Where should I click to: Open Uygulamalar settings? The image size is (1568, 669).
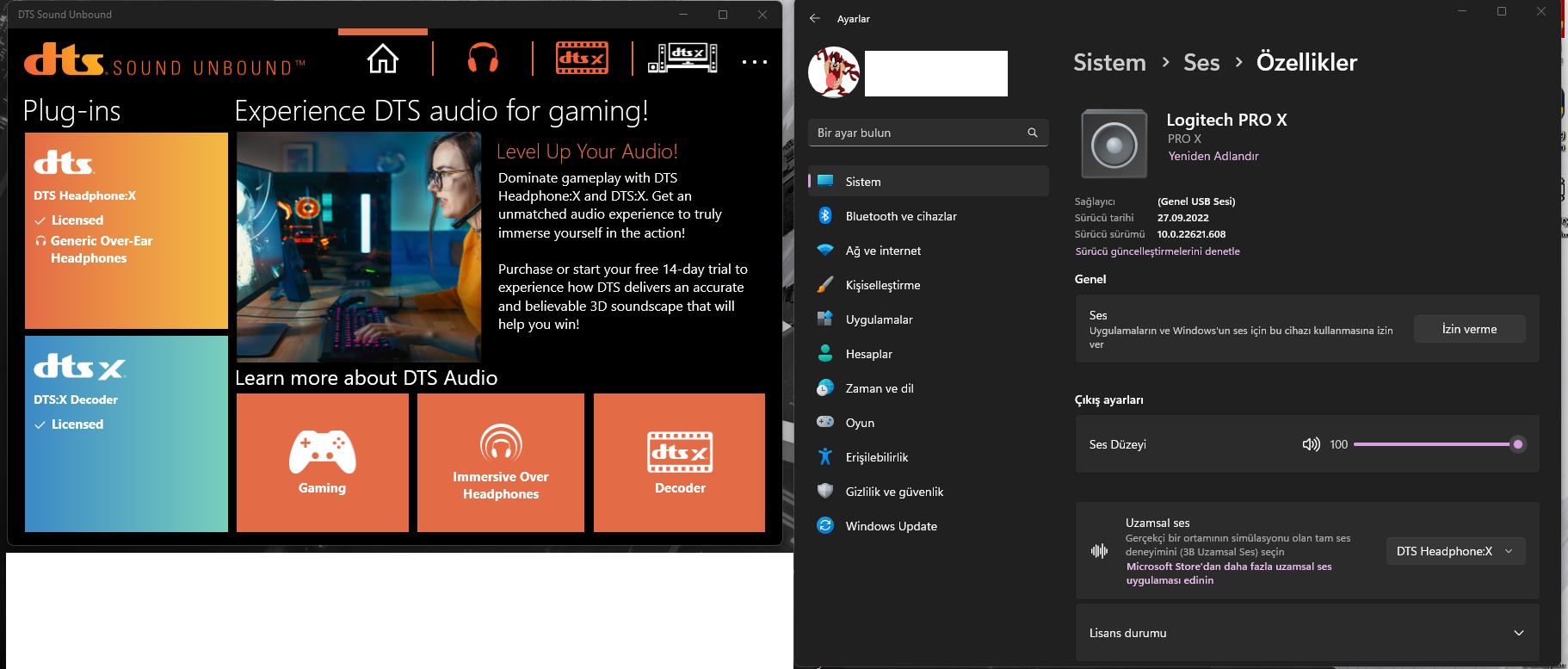coord(928,319)
